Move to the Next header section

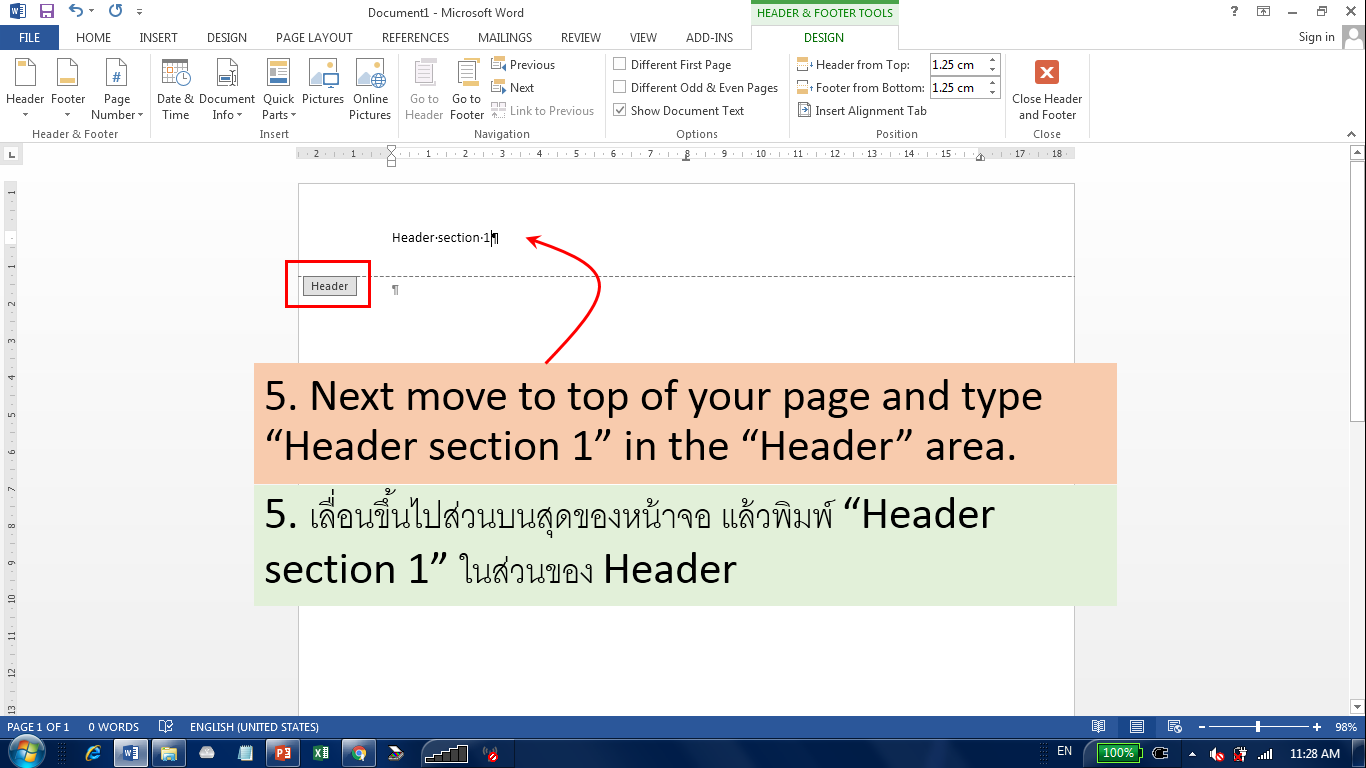[x=511, y=87]
